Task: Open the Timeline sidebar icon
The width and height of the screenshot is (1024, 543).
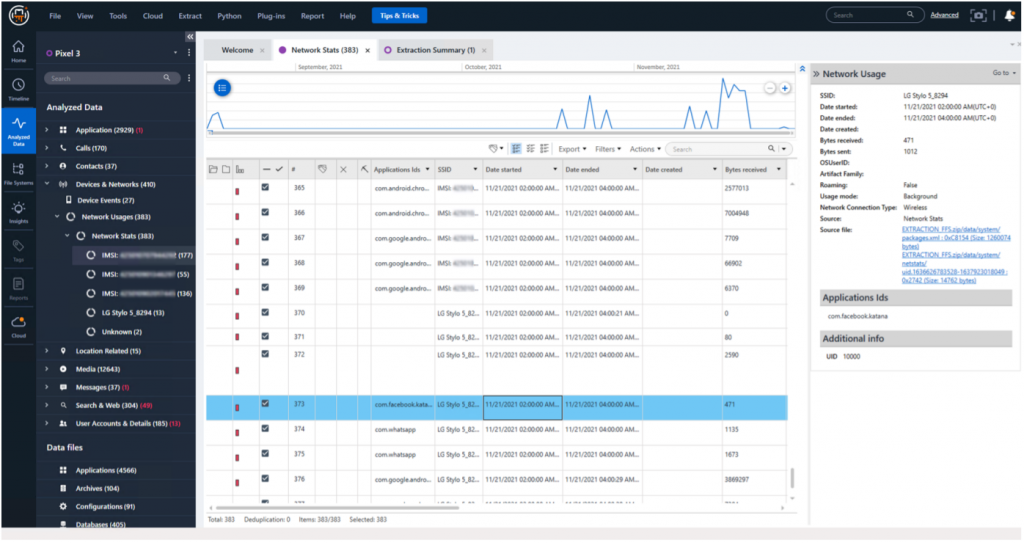Action: pos(18,89)
